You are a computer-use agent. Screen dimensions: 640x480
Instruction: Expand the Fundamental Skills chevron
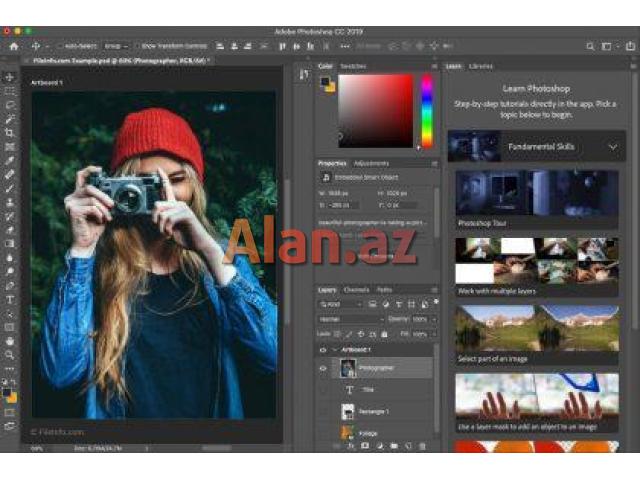613,147
